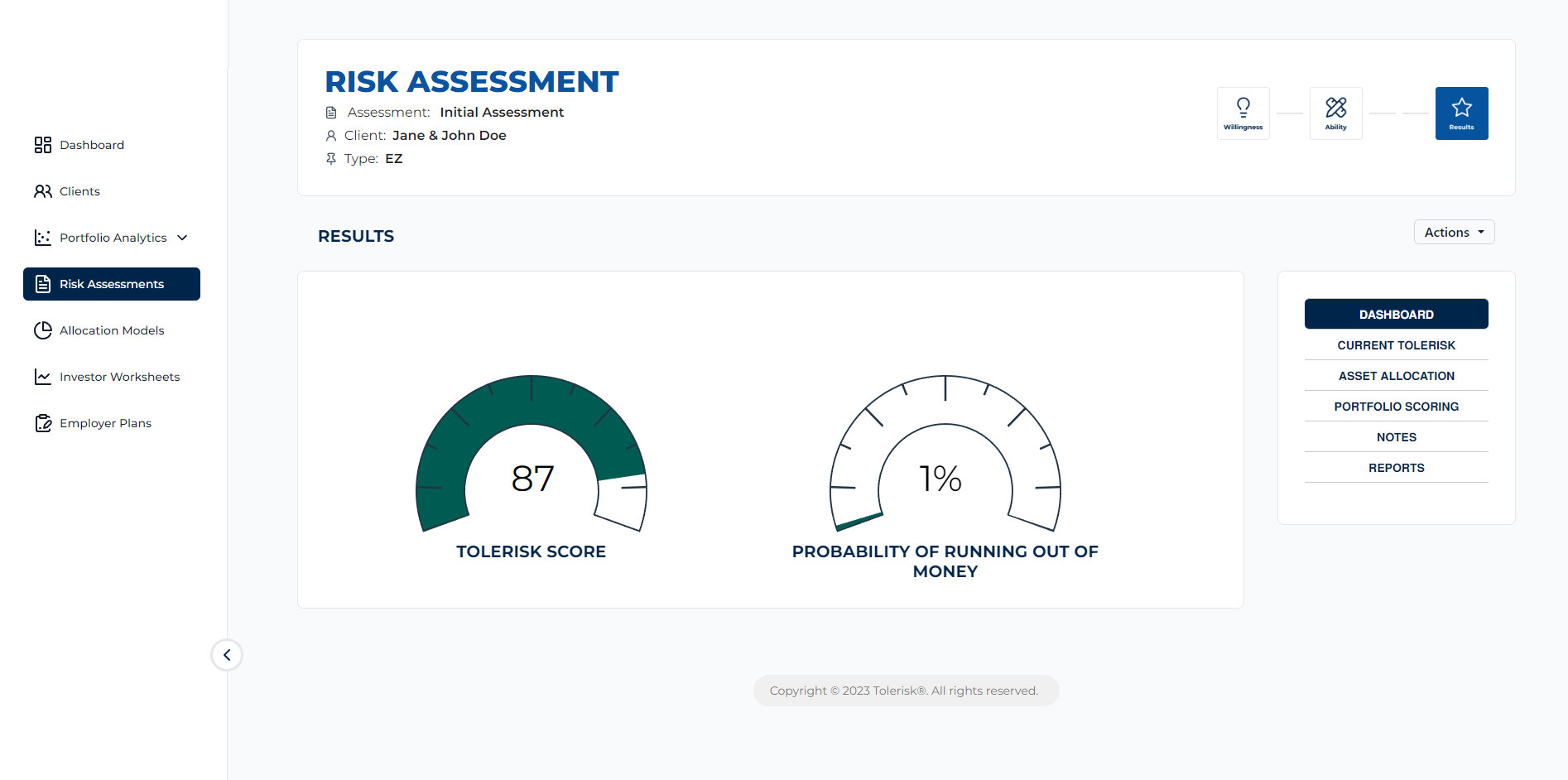The height and width of the screenshot is (780, 1568).
Task: Open the Actions dropdown
Action: coord(1455,233)
